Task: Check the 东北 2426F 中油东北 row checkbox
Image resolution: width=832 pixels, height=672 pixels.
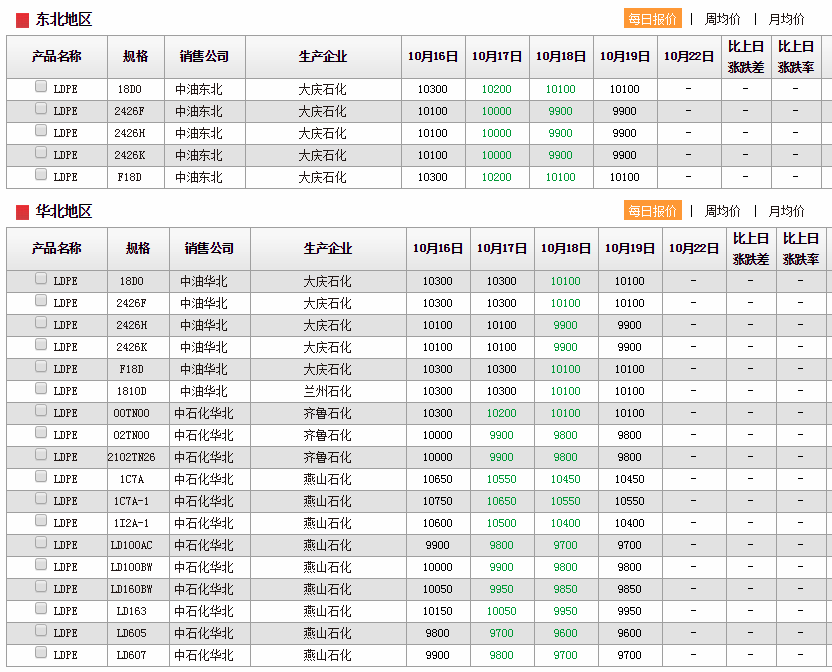Action: pyautogui.click(x=41, y=108)
